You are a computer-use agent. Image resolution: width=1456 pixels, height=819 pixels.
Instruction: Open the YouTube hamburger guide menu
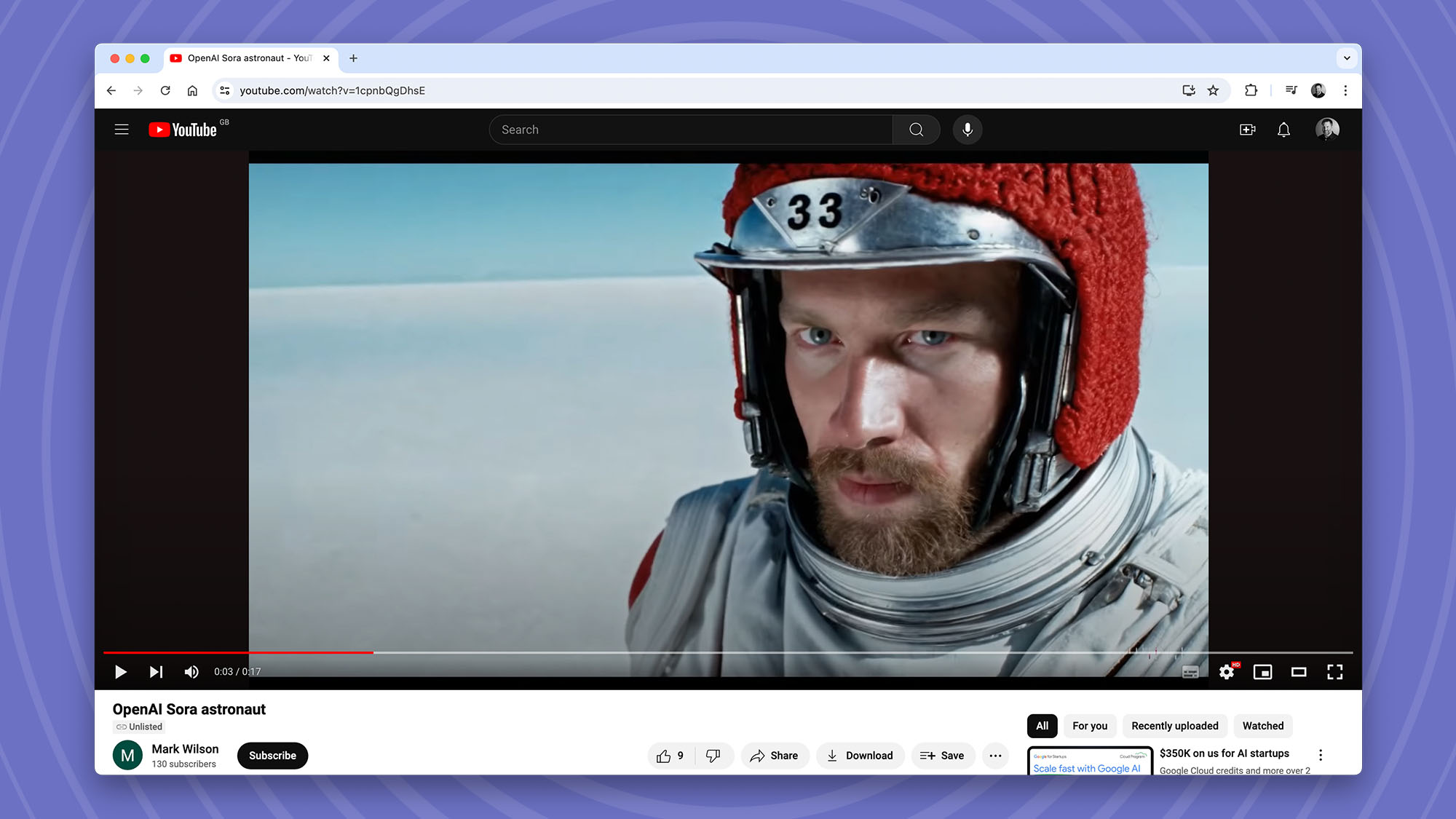pyautogui.click(x=122, y=130)
